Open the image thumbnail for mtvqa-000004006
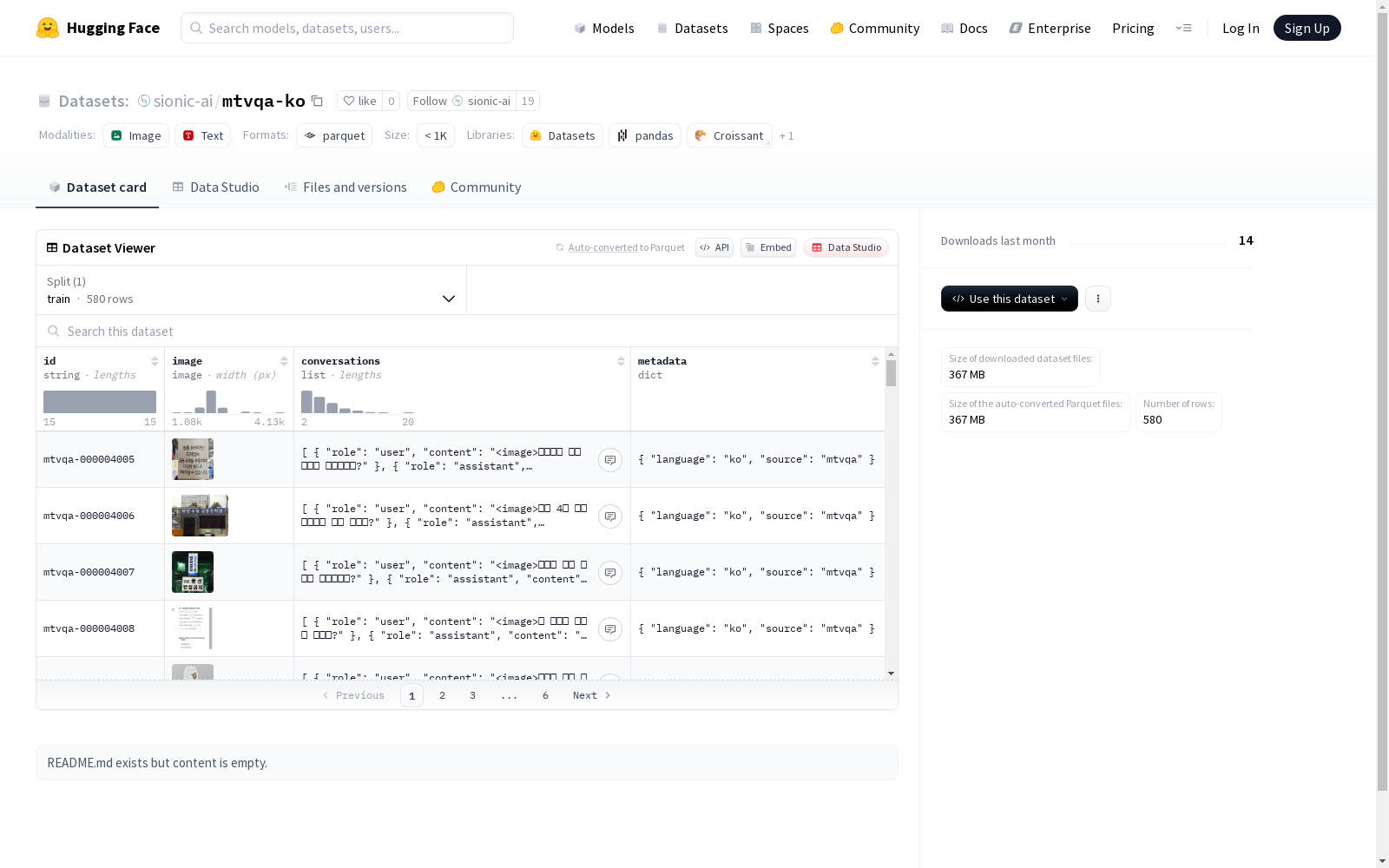1389x868 pixels. click(200, 516)
